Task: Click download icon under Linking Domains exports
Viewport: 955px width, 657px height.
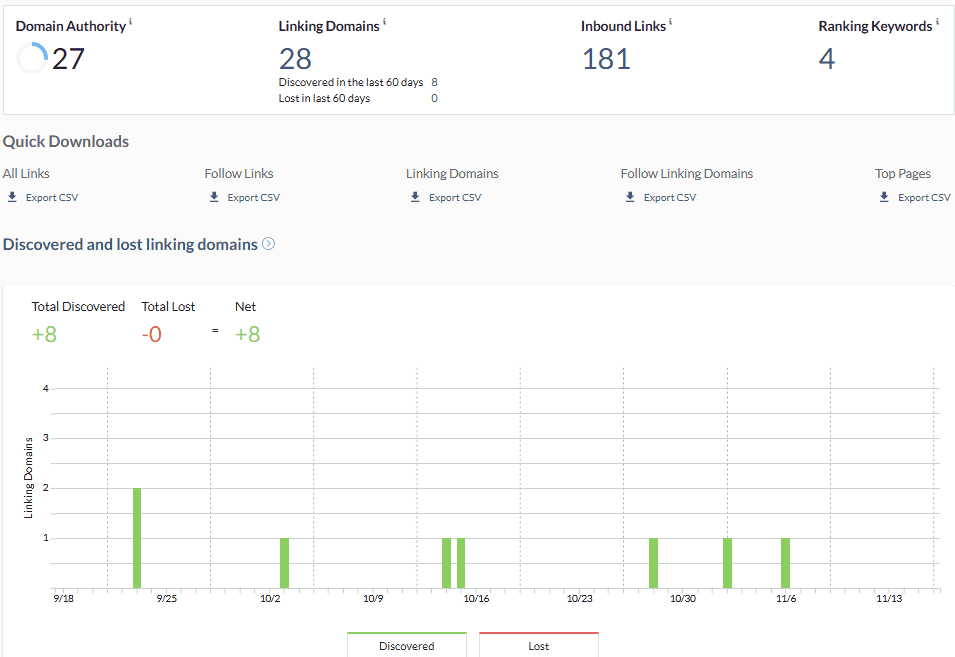Action: point(415,197)
